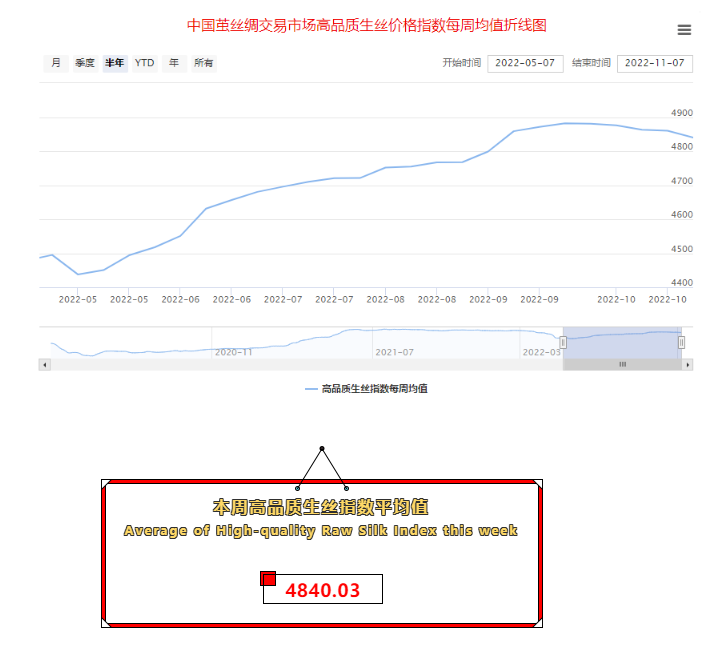Set range to 年 (one year)

174,63
